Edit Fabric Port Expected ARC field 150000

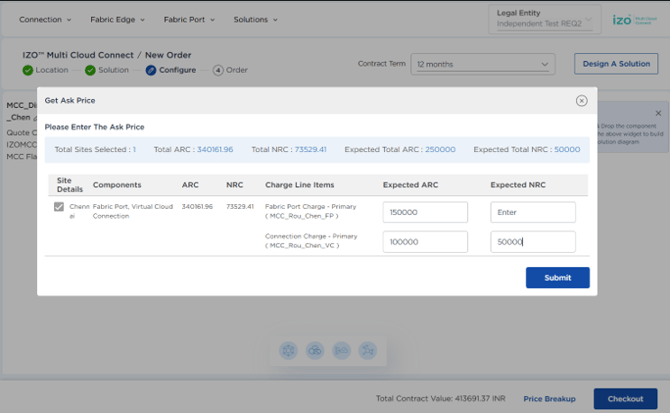point(425,212)
